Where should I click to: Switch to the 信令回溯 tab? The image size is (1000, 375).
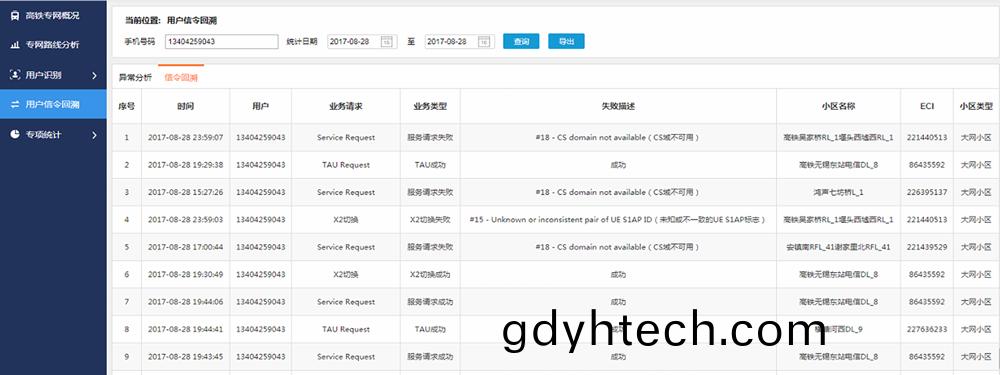pos(181,78)
